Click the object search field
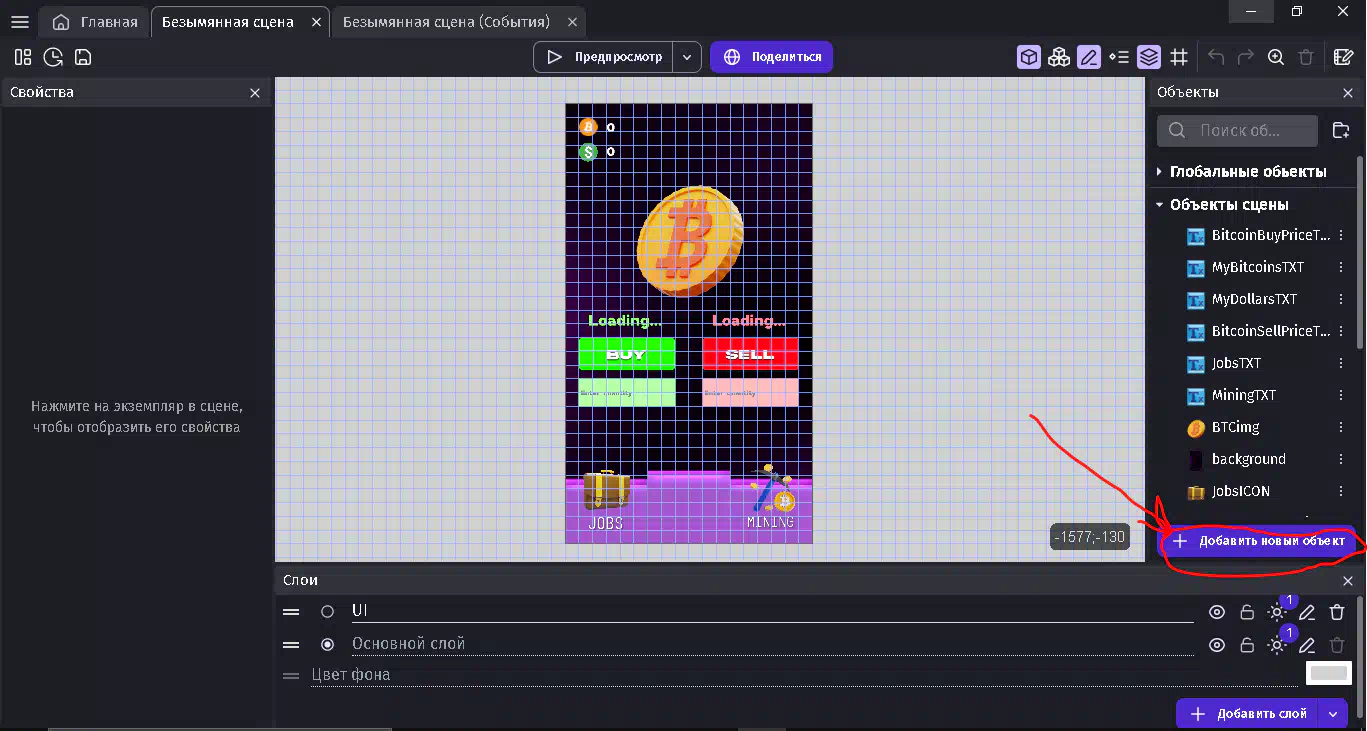Screen dimensions: 1367x731 [x=1238, y=130]
